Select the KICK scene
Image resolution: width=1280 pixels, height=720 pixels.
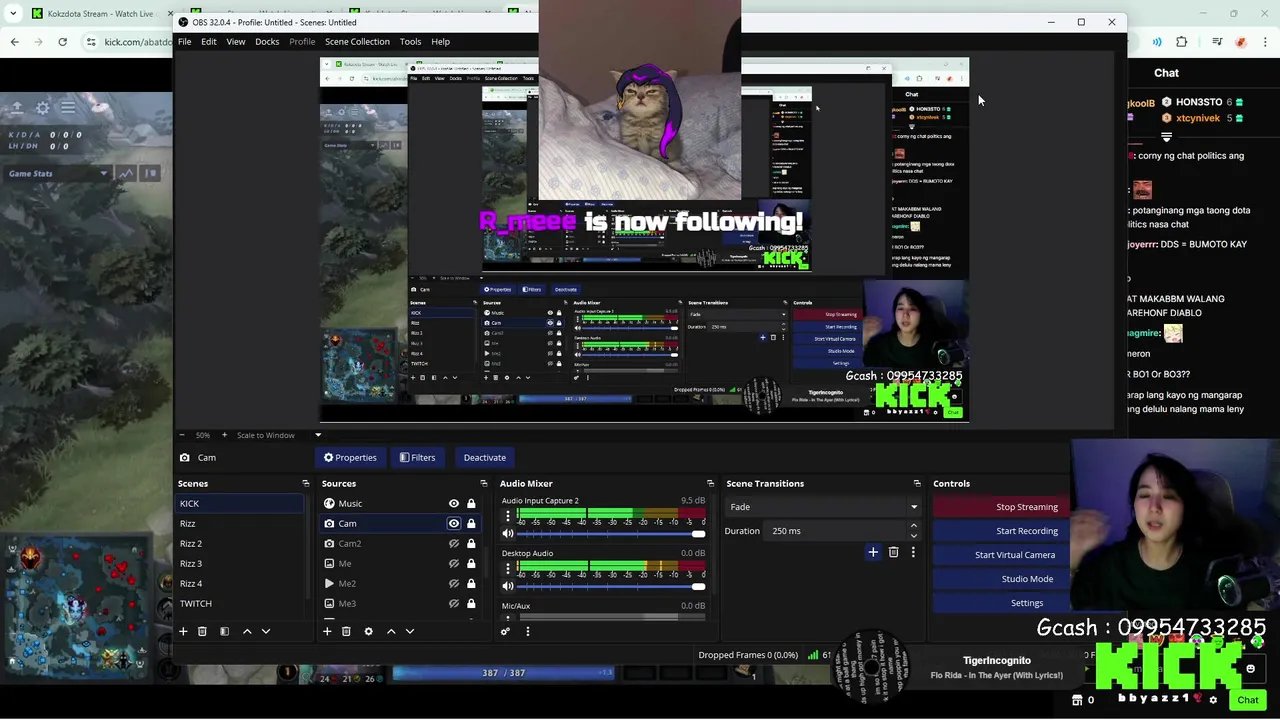pos(239,503)
